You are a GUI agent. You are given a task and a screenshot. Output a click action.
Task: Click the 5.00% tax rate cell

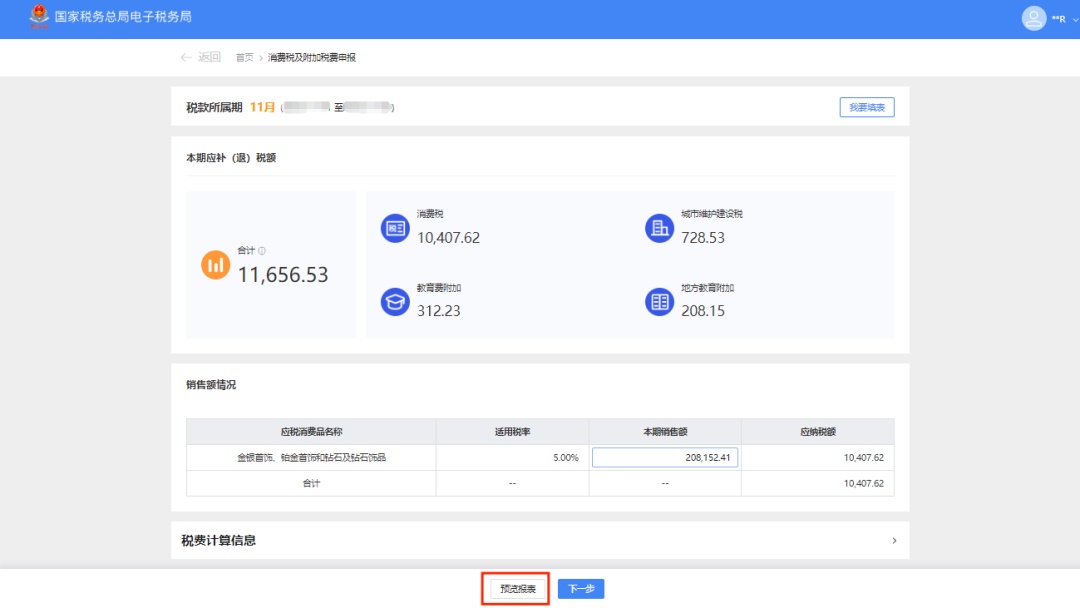coord(565,457)
